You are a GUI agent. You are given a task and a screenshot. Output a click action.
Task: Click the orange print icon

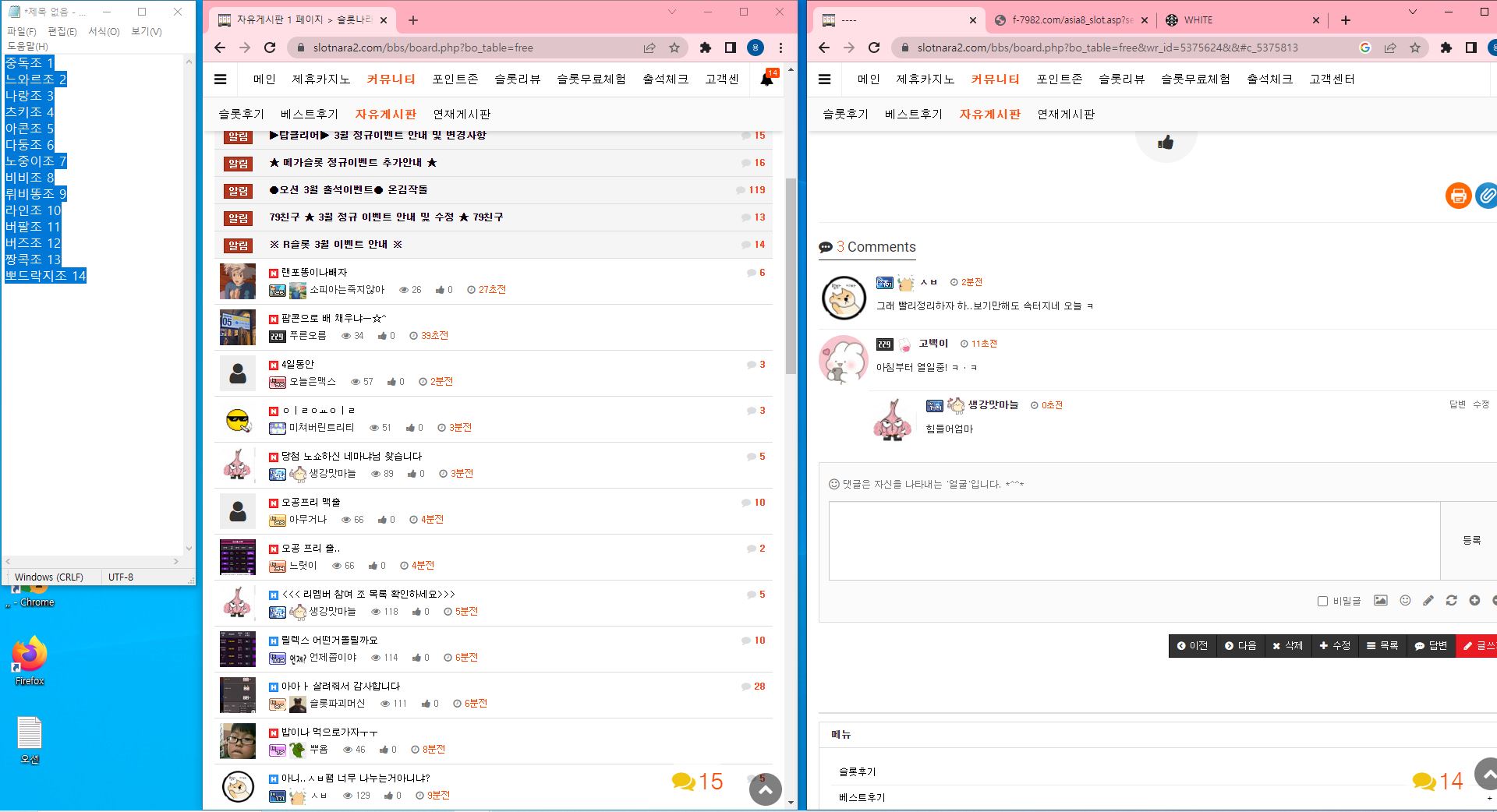1458,195
